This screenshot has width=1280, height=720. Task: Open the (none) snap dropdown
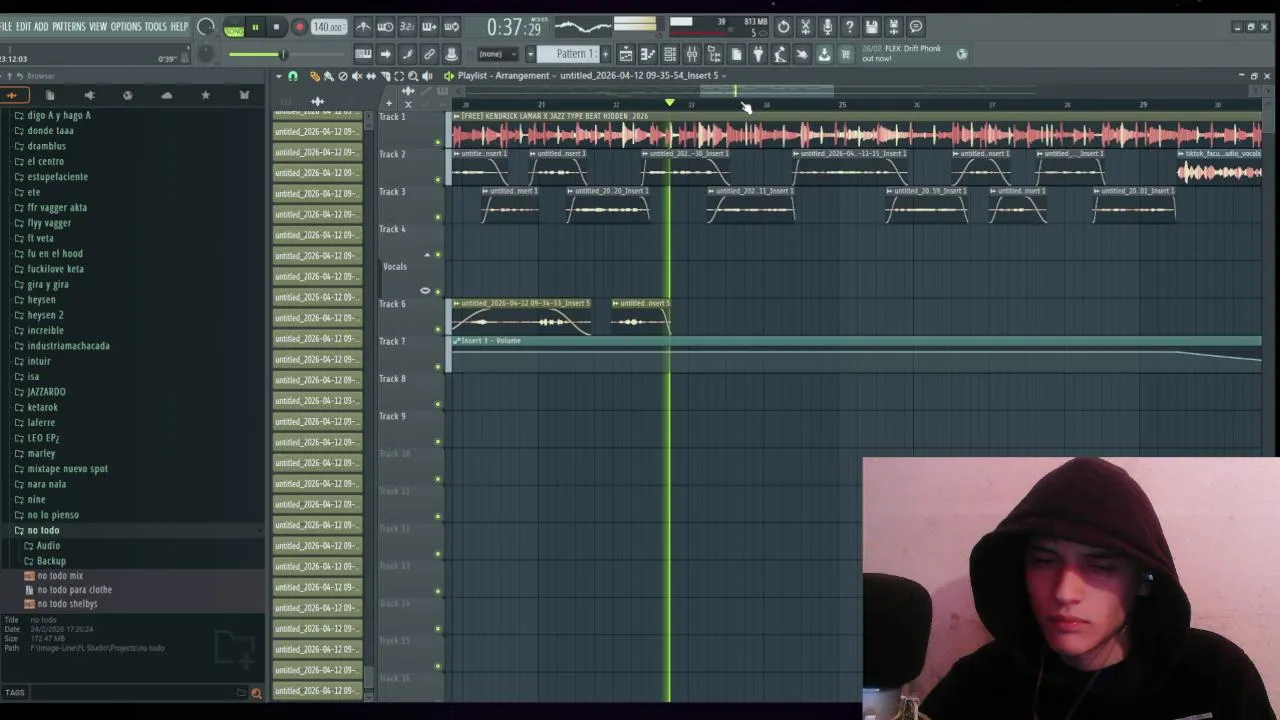tap(497, 54)
